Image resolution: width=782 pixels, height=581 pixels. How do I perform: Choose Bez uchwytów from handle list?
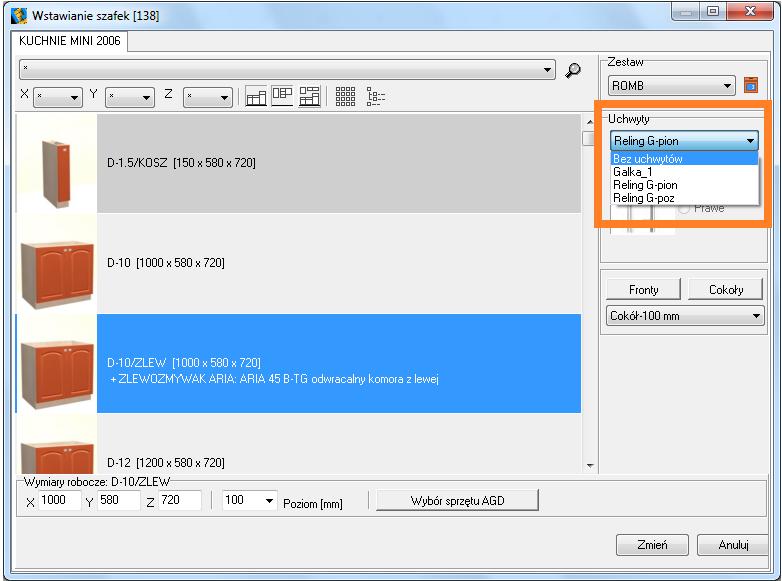click(684, 159)
